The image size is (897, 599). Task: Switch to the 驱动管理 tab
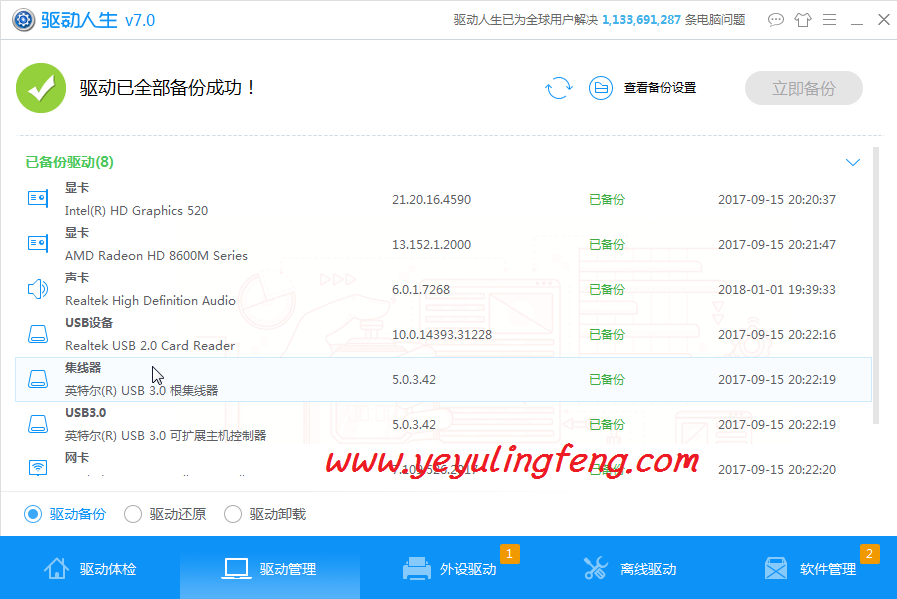(270, 568)
